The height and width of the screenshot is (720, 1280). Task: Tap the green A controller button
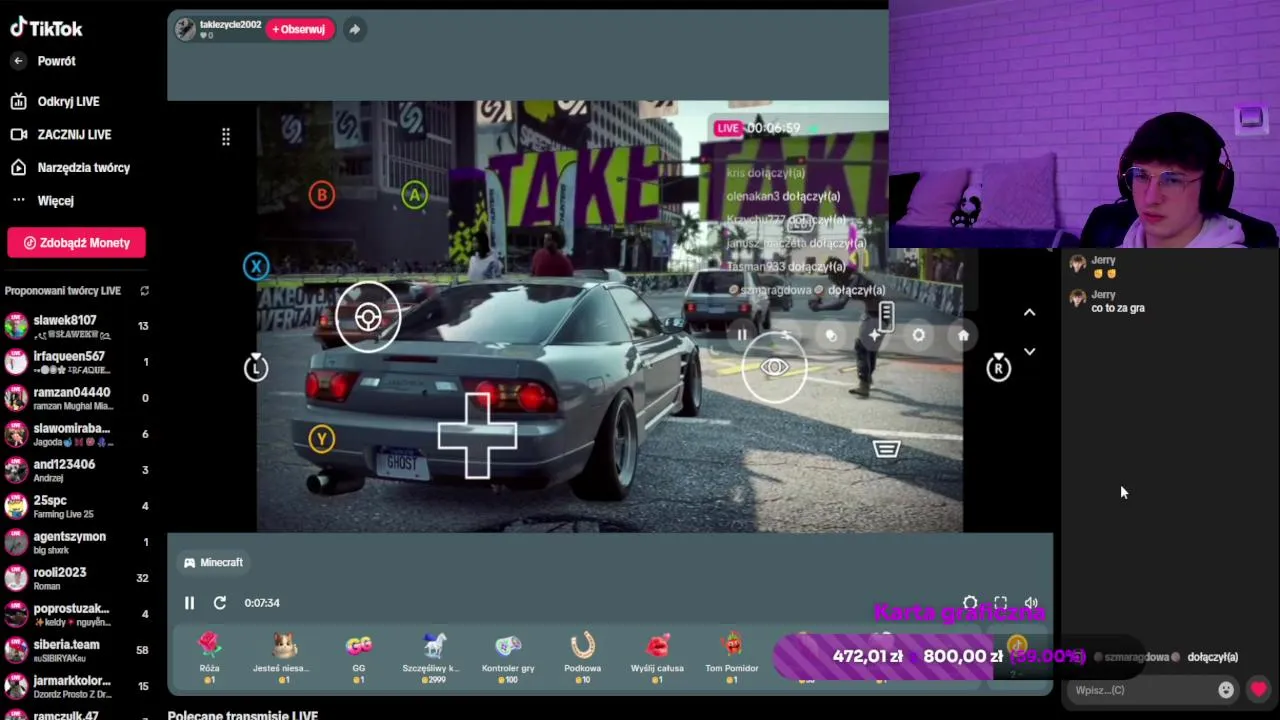click(x=414, y=195)
